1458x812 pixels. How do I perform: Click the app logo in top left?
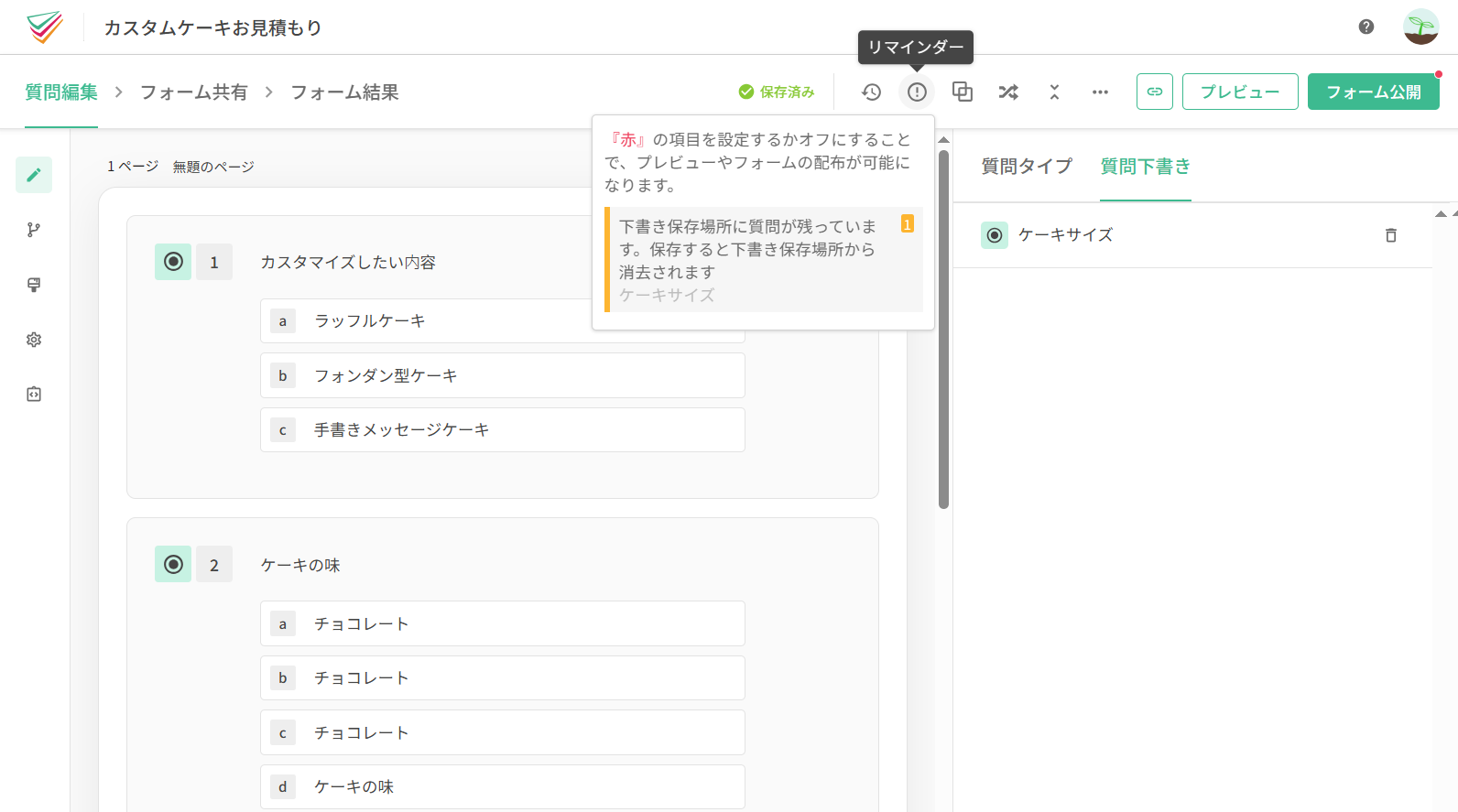point(44,27)
